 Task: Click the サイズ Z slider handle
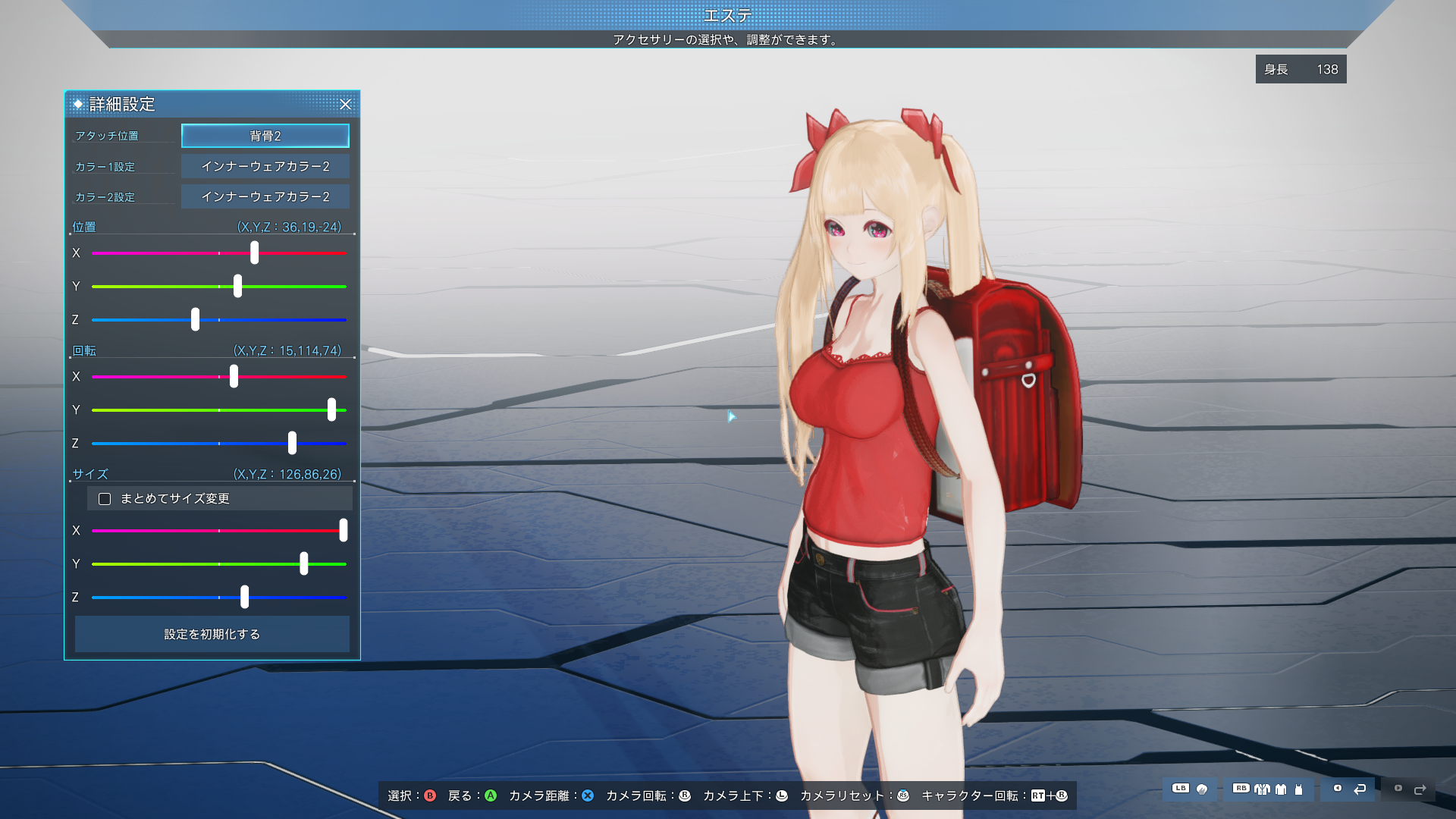pyautogui.click(x=245, y=597)
